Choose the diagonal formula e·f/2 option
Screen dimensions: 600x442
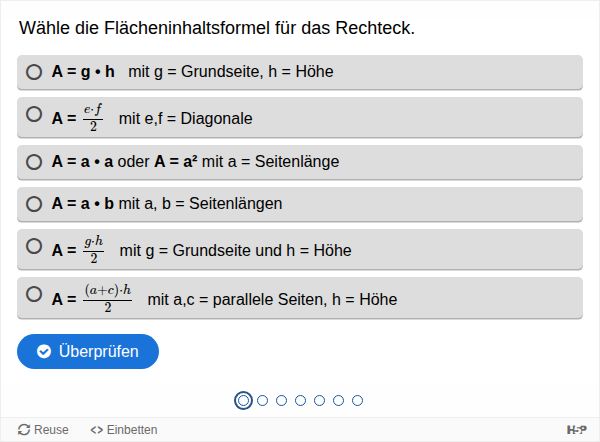pyautogui.click(x=34, y=115)
